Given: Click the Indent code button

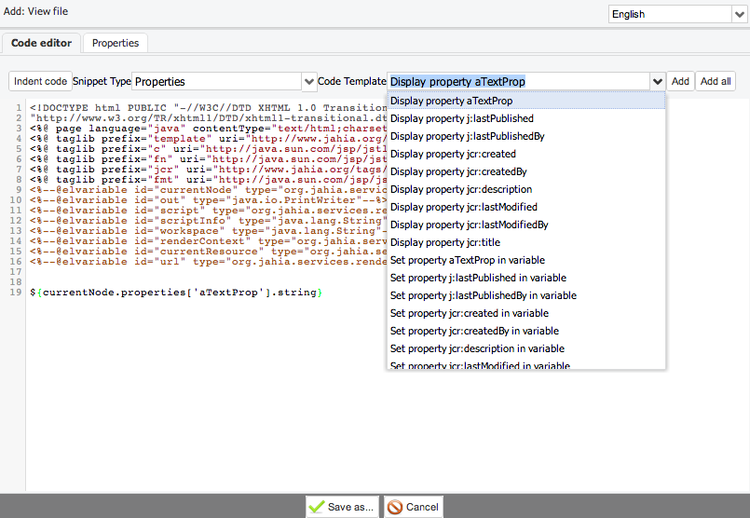Looking at the screenshot, I should [40, 81].
